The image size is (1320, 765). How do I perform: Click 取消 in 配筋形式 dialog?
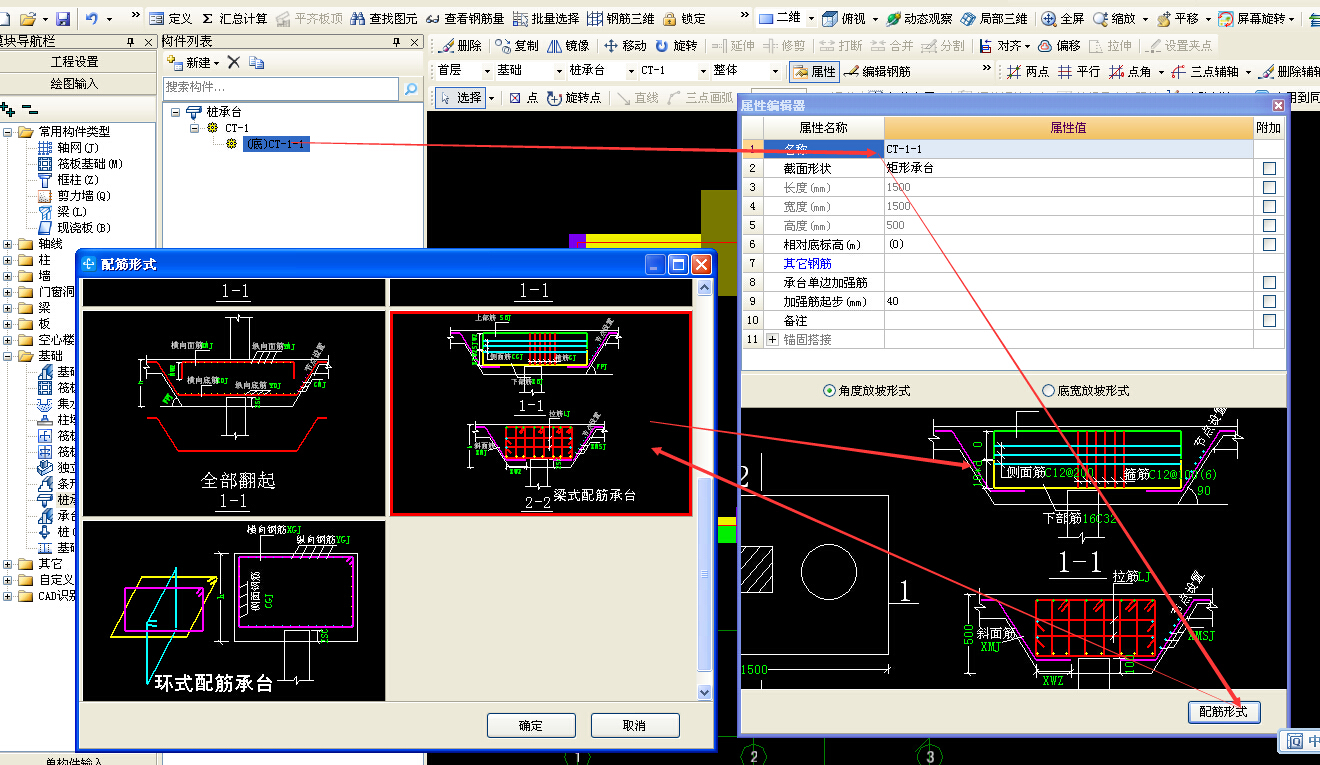635,726
